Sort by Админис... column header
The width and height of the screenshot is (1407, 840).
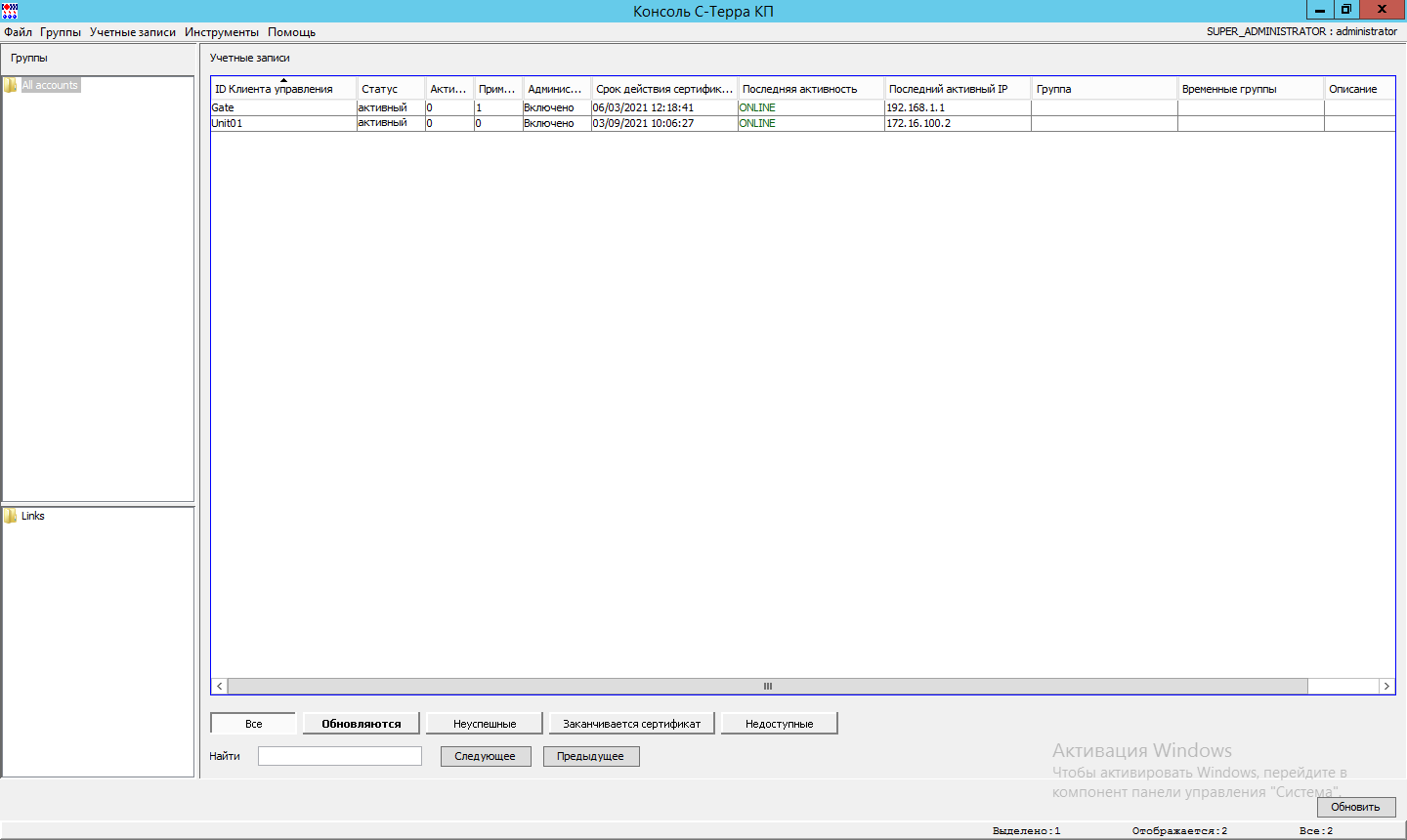point(557,89)
